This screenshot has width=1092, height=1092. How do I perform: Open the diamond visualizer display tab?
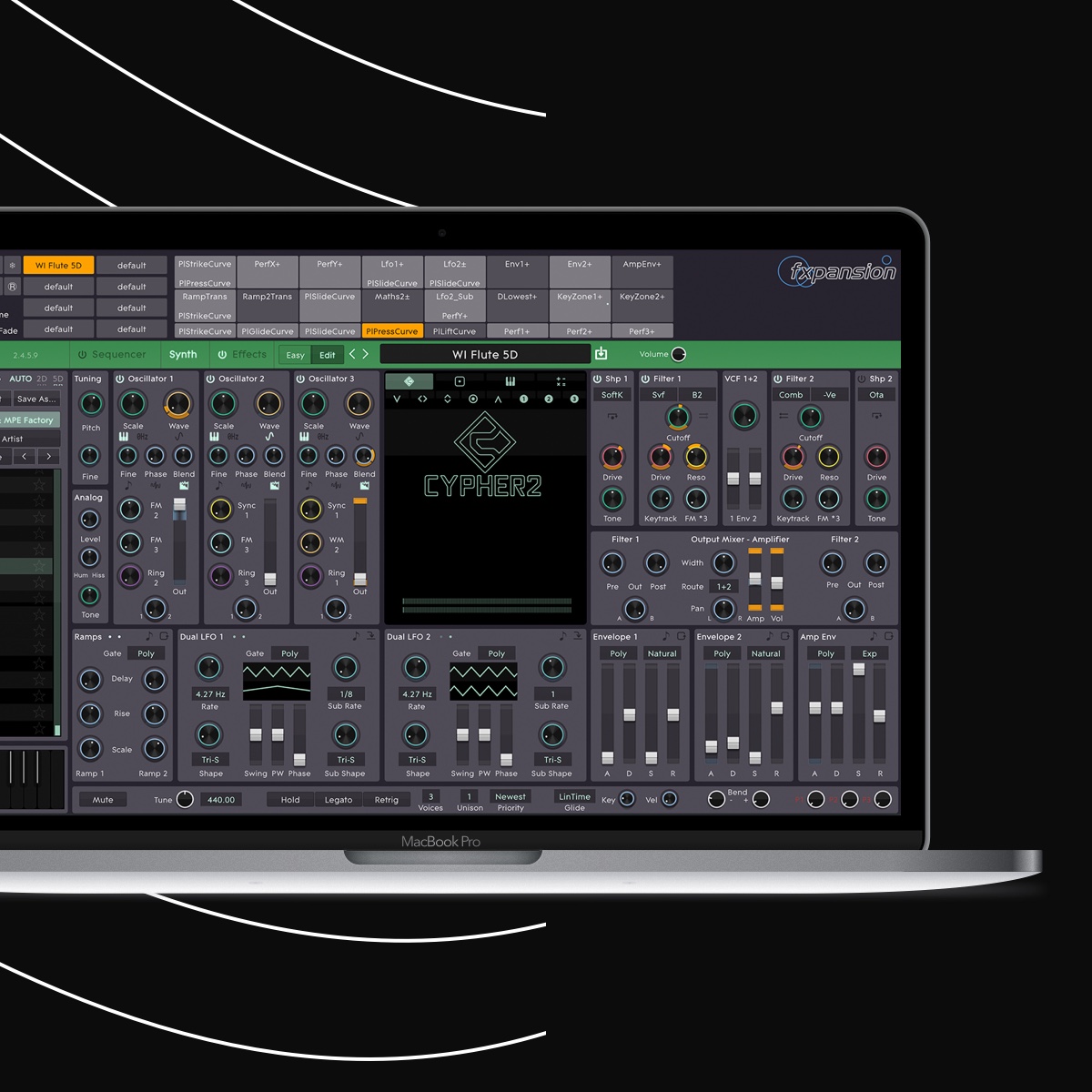pyautogui.click(x=409, y=381)
